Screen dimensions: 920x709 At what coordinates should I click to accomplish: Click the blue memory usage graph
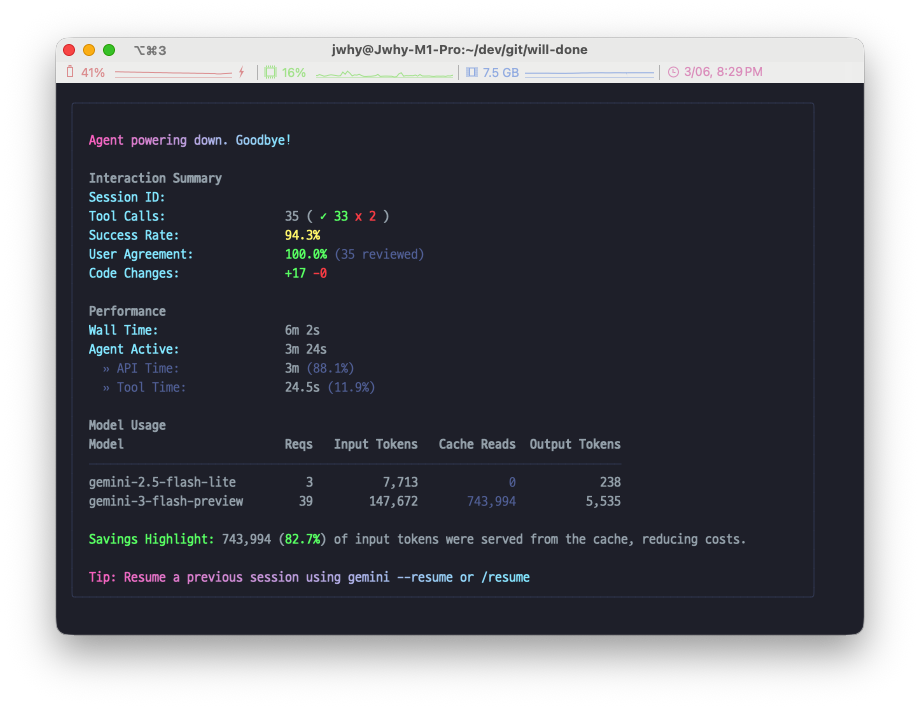589,73
